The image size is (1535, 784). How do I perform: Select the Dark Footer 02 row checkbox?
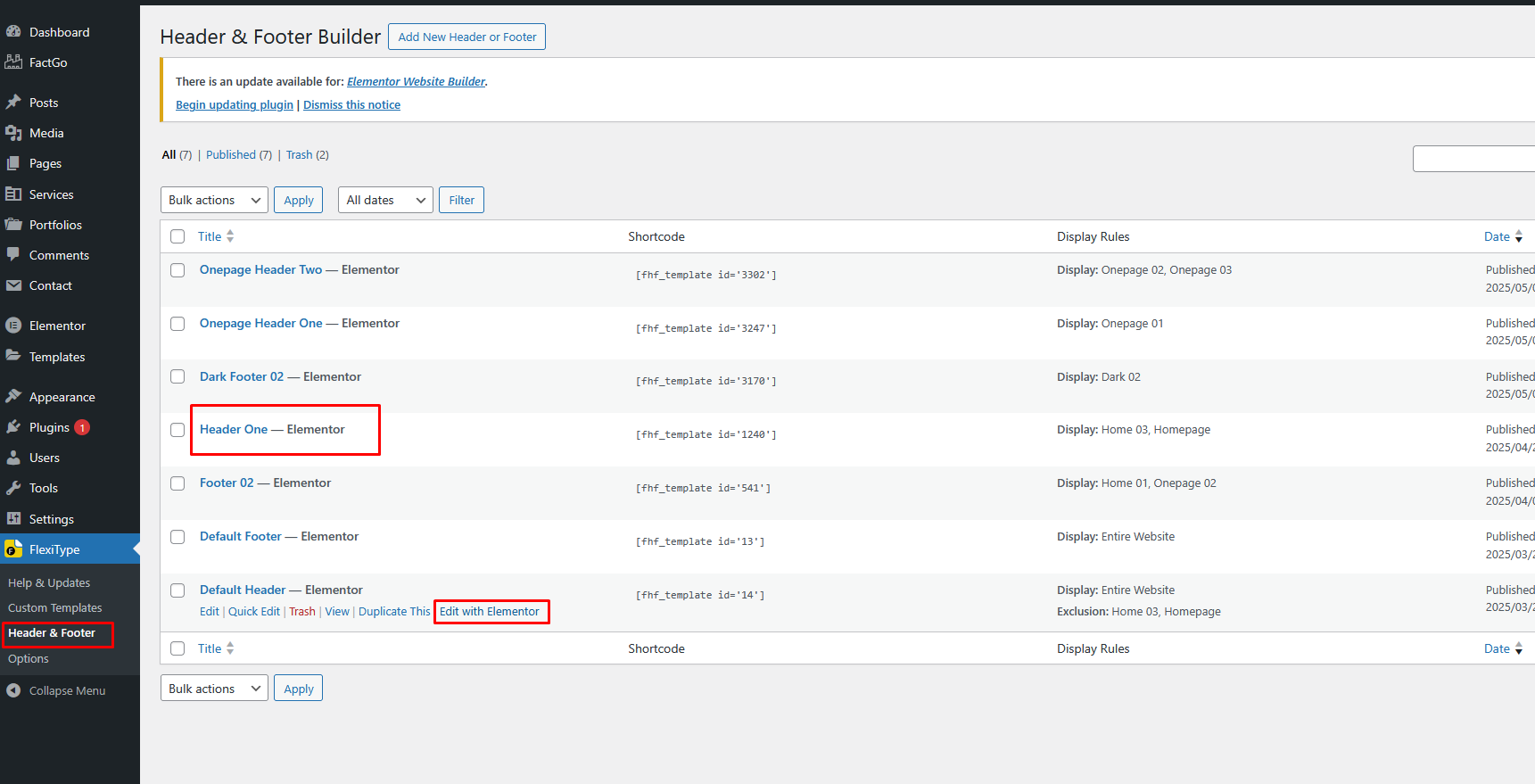click(x=177, y=376)
